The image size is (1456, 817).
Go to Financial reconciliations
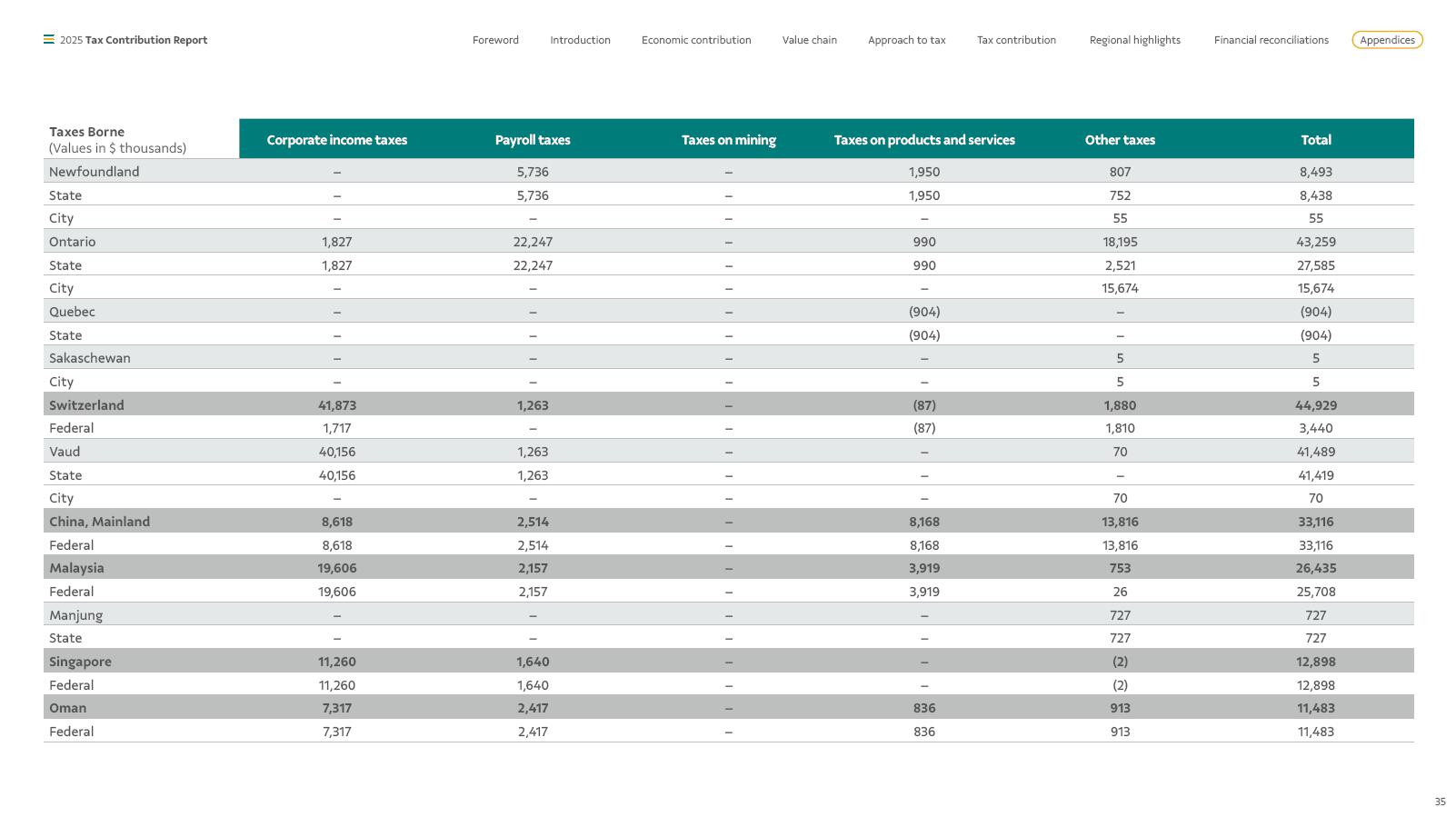1271,40
